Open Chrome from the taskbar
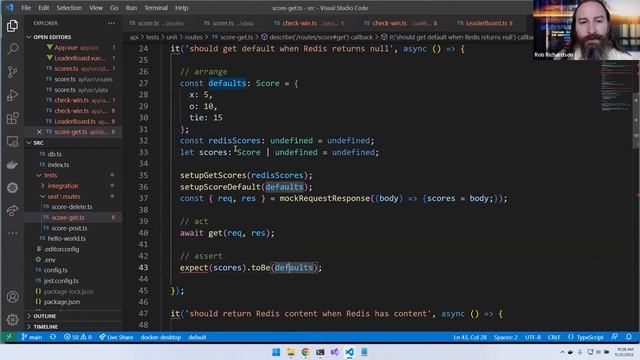The width and height of the screenshot is (640, 360). (x=305, y=352)
